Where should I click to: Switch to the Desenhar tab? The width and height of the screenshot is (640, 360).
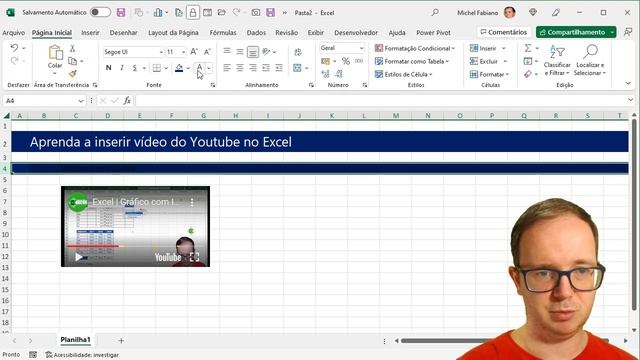(123, 33)
